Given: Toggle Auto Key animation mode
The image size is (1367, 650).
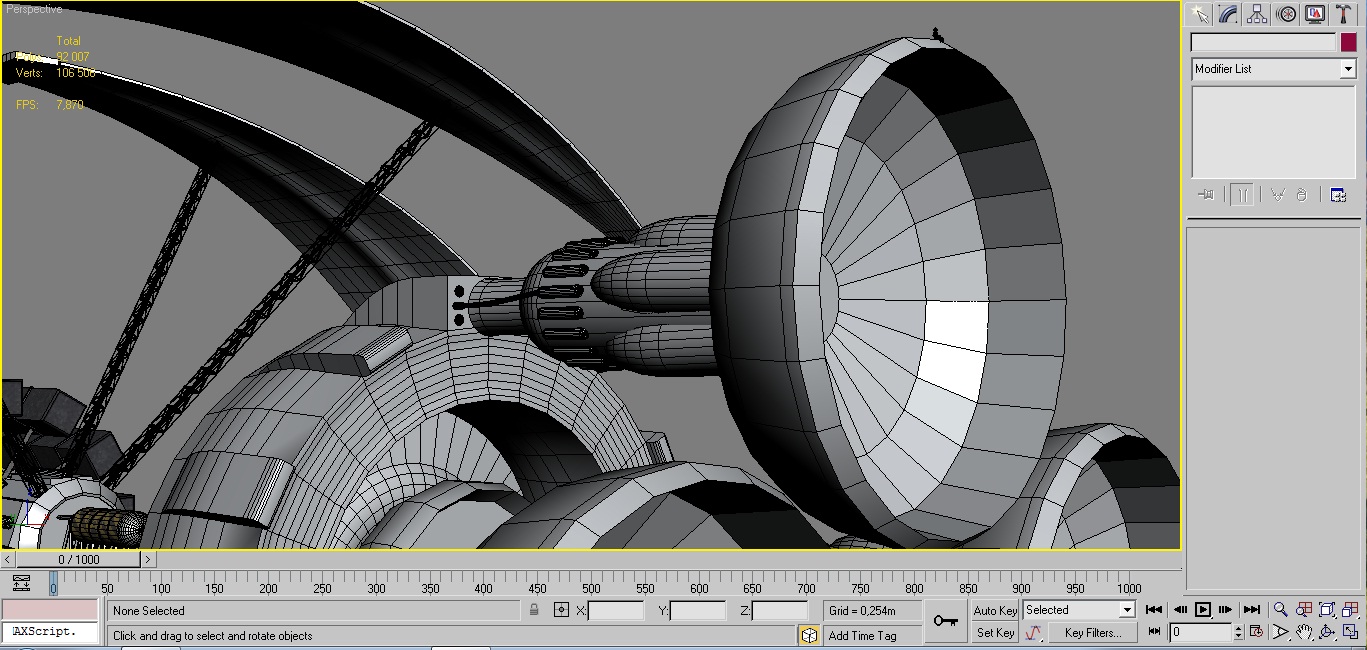Looking at the screenshot, I should pos(994,611).
